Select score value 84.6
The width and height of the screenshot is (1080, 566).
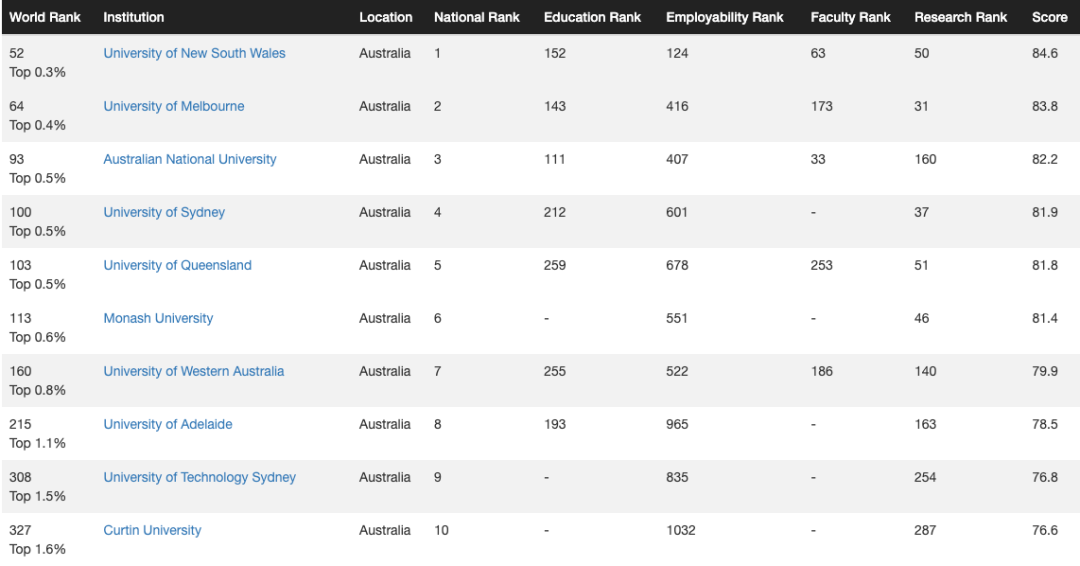tap(1045, 53)
